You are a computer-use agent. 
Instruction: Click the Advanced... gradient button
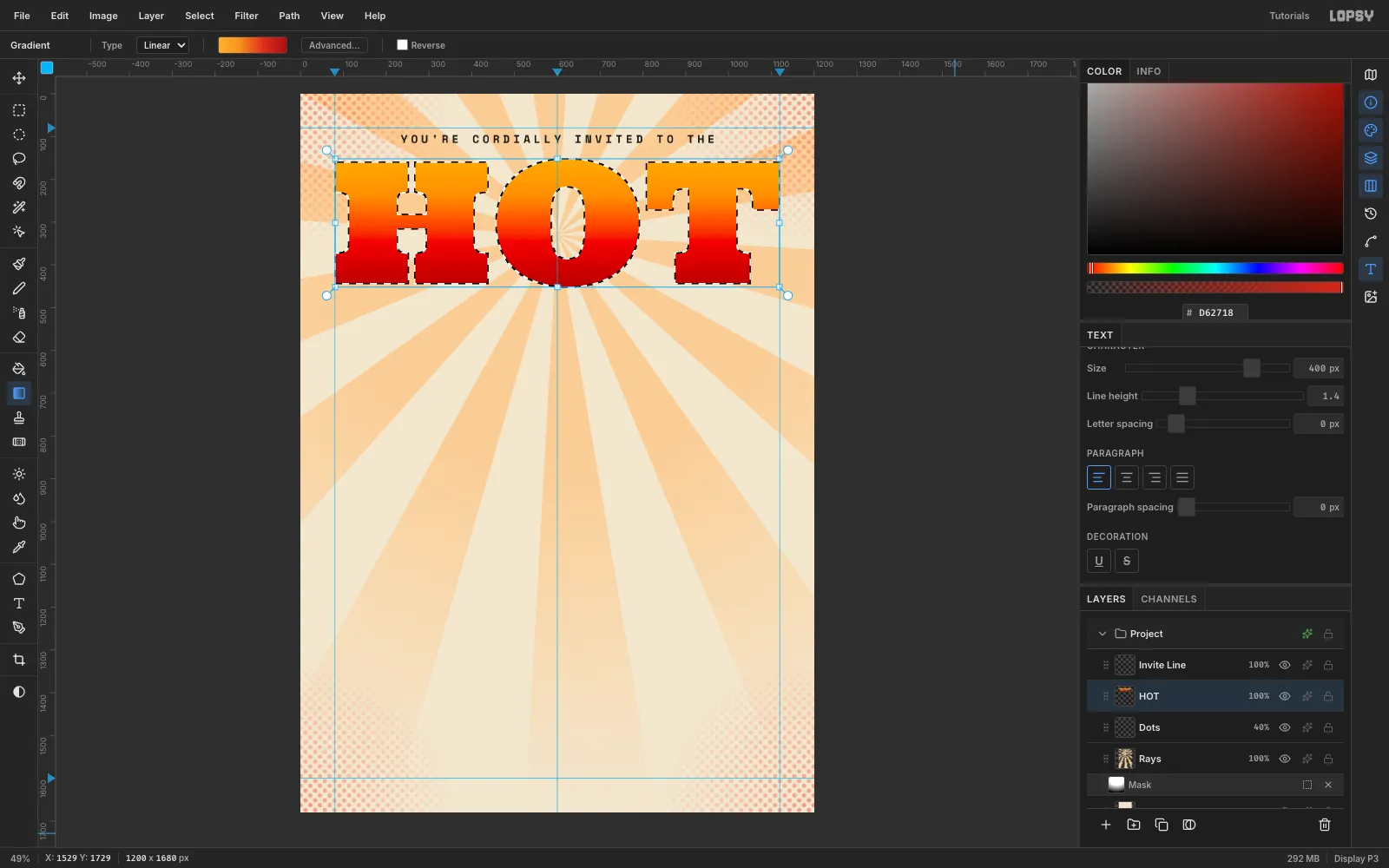[334, 45]
